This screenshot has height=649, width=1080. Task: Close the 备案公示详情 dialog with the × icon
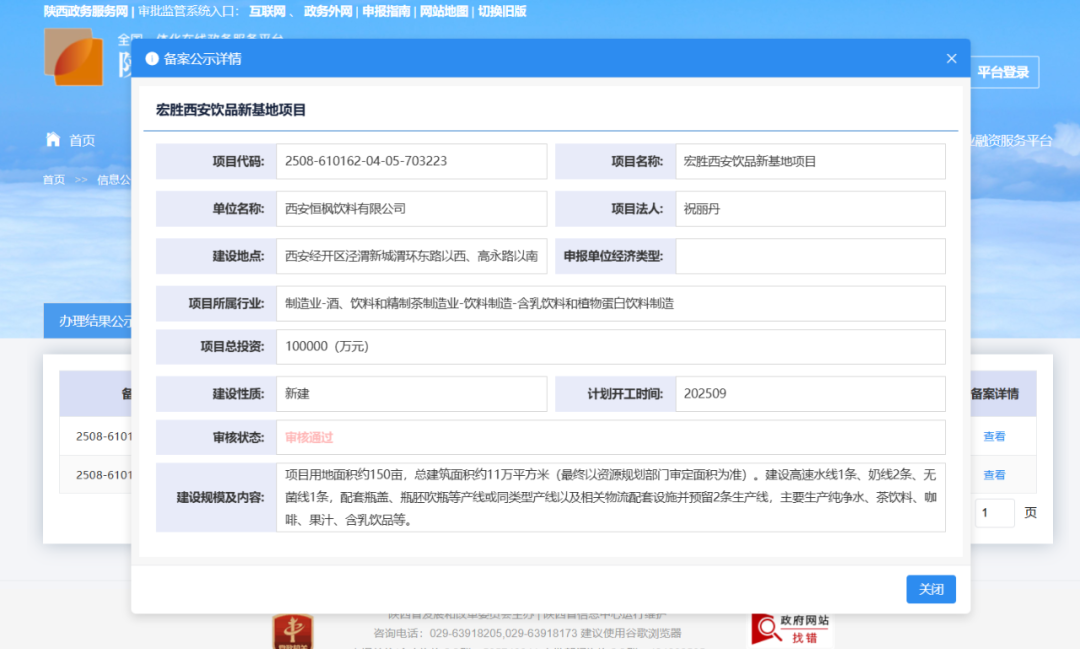[951, 58]
